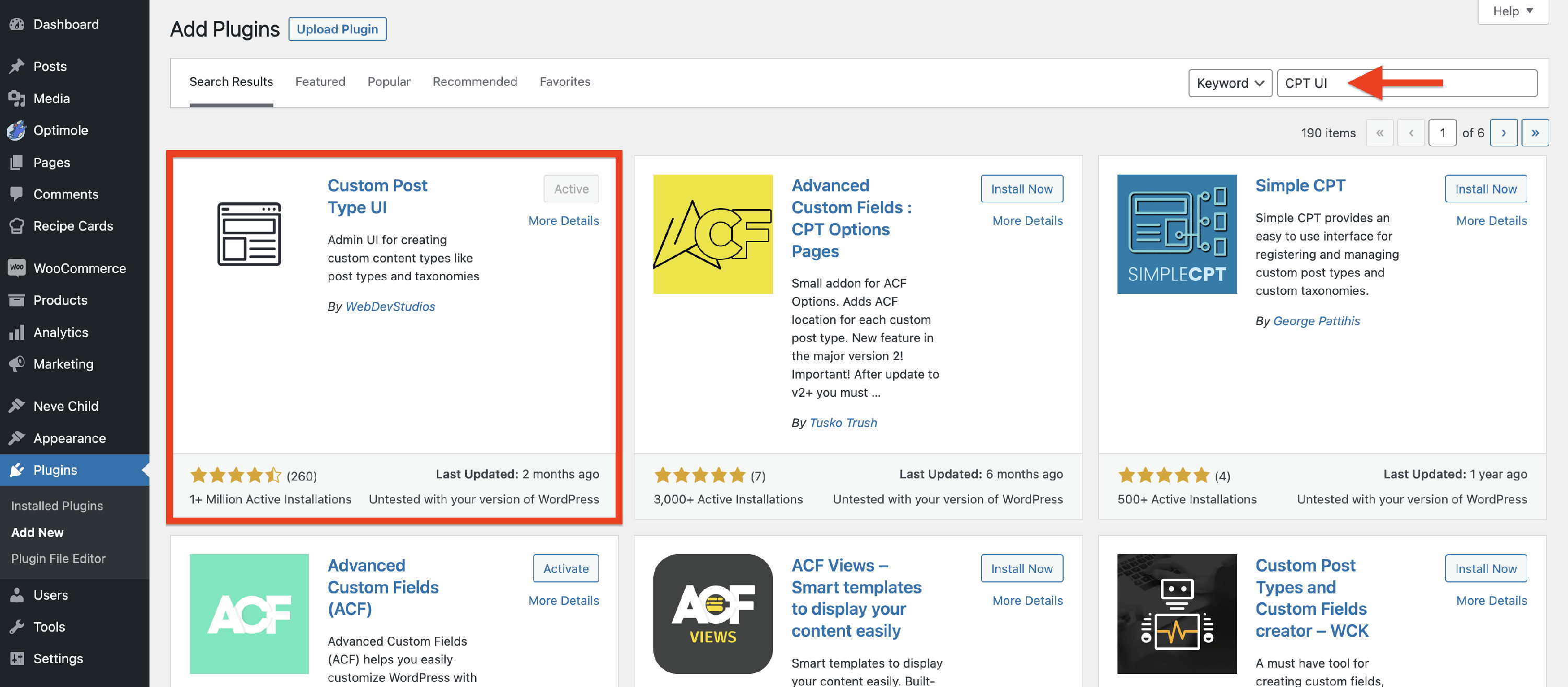
Task: Click the WooCommerce logo icon
Action: point(17,268)
